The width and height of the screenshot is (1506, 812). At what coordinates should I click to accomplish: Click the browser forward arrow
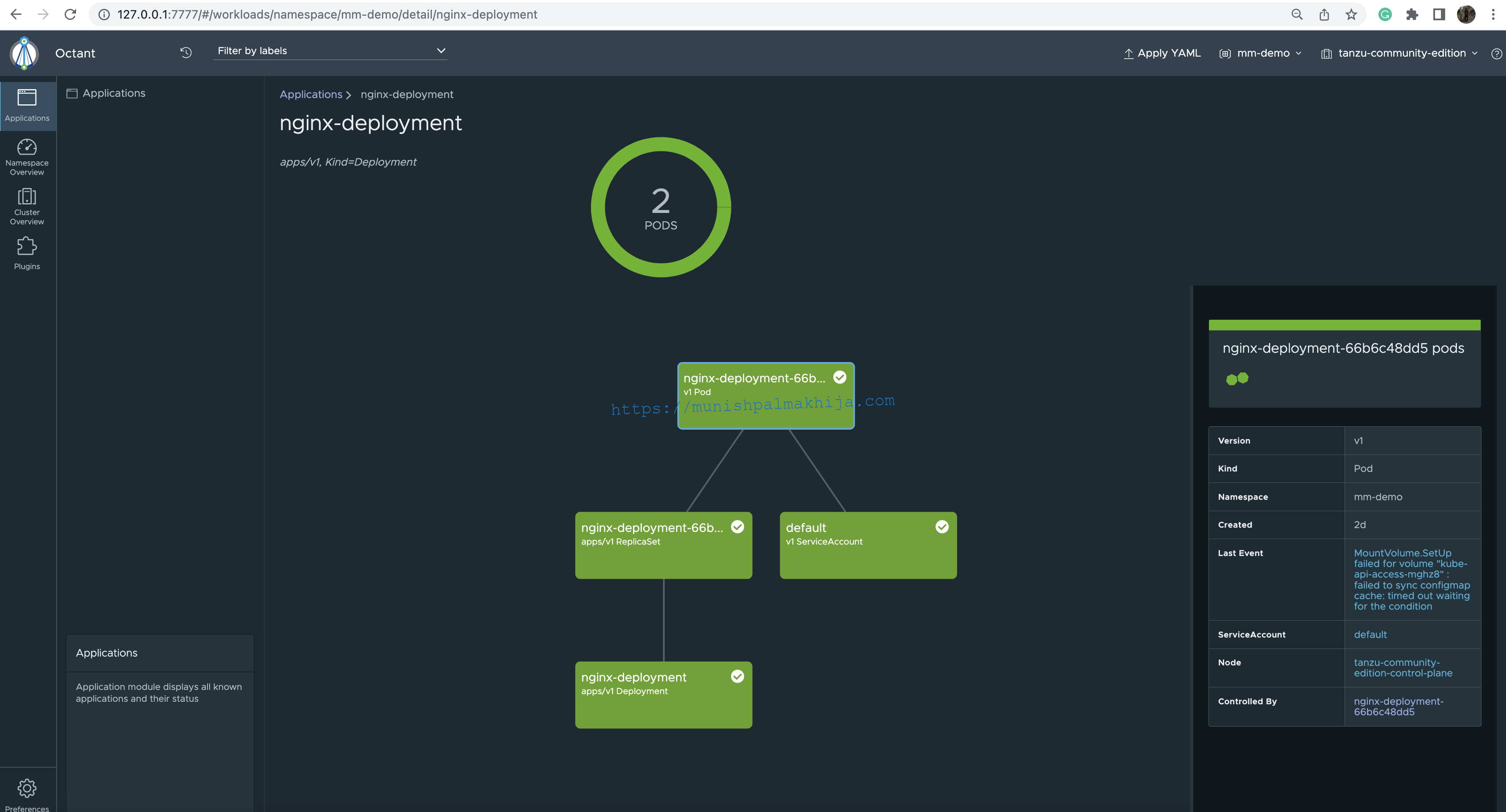[43, 14]
